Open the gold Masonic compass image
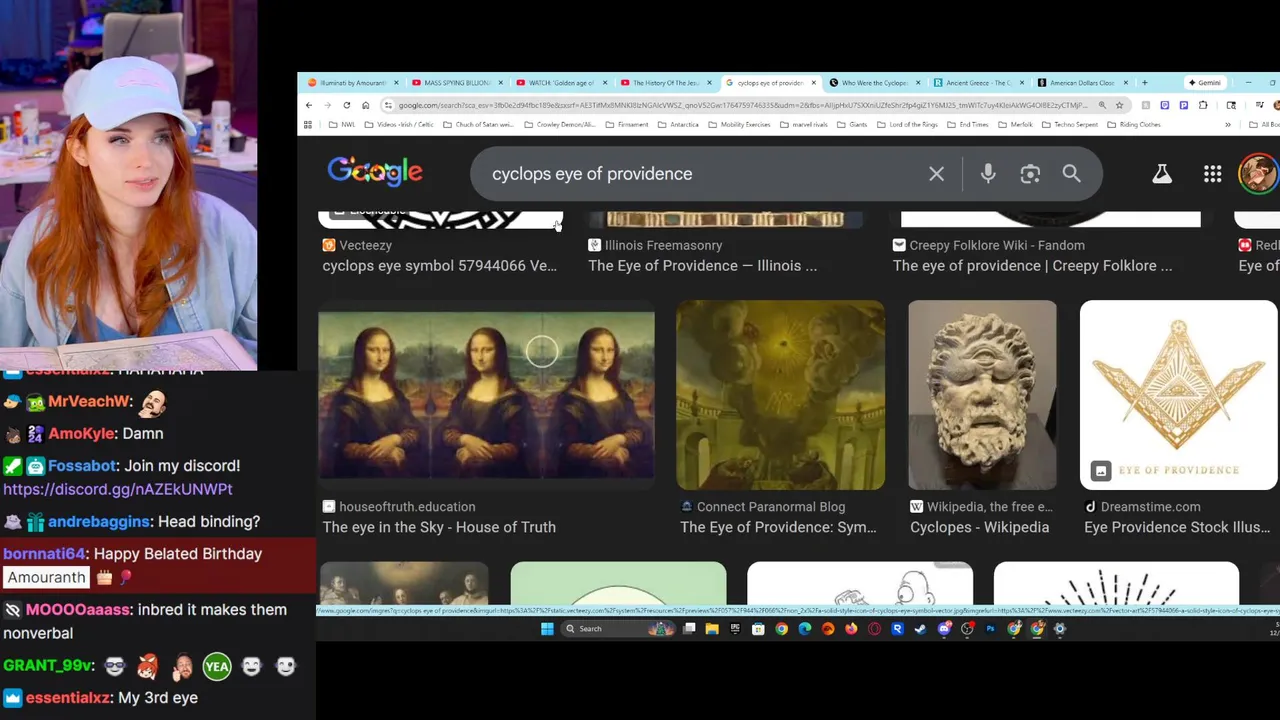This screenshot has height=720, width=1280. (x=1178, y=395)
